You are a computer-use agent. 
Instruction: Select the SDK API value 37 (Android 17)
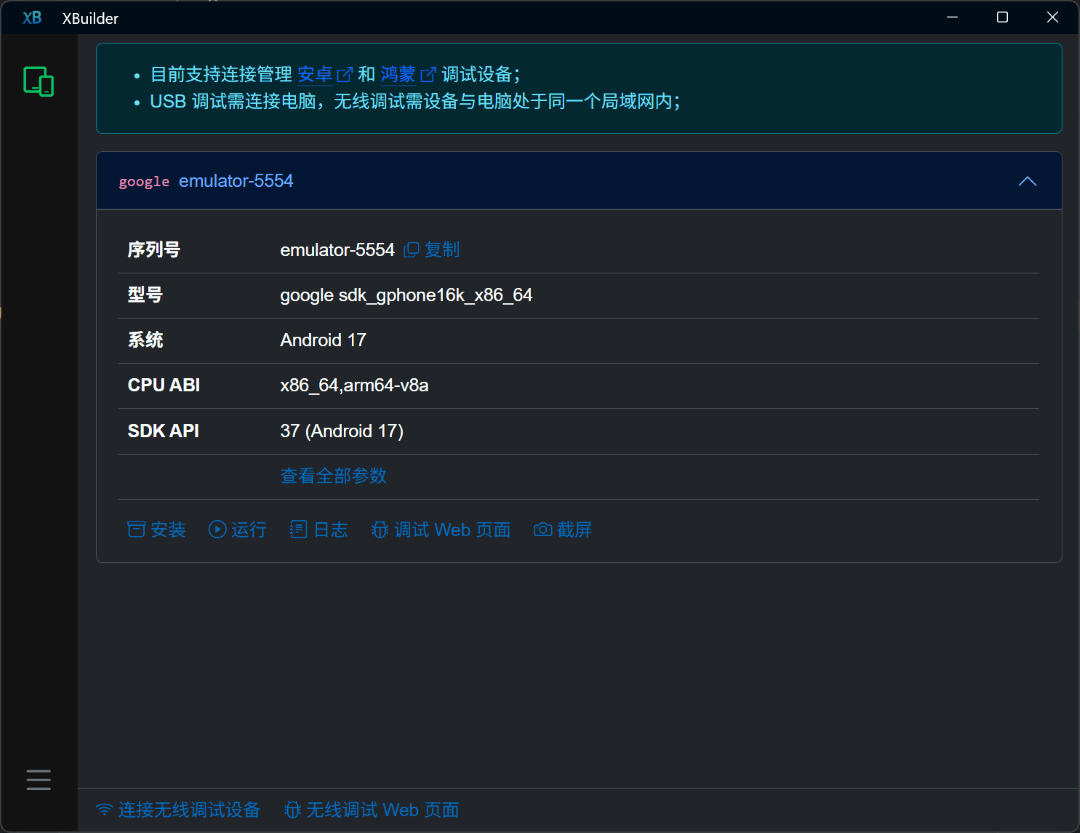pos(342,431)
